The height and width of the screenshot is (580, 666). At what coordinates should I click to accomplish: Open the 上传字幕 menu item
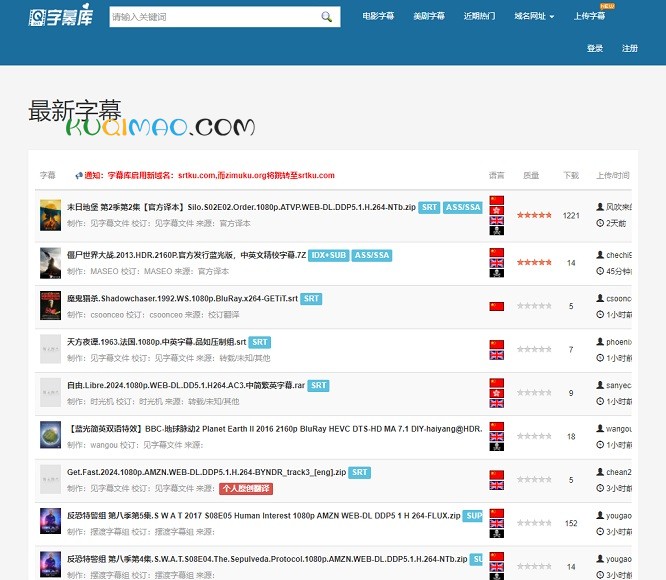(590, 16)
